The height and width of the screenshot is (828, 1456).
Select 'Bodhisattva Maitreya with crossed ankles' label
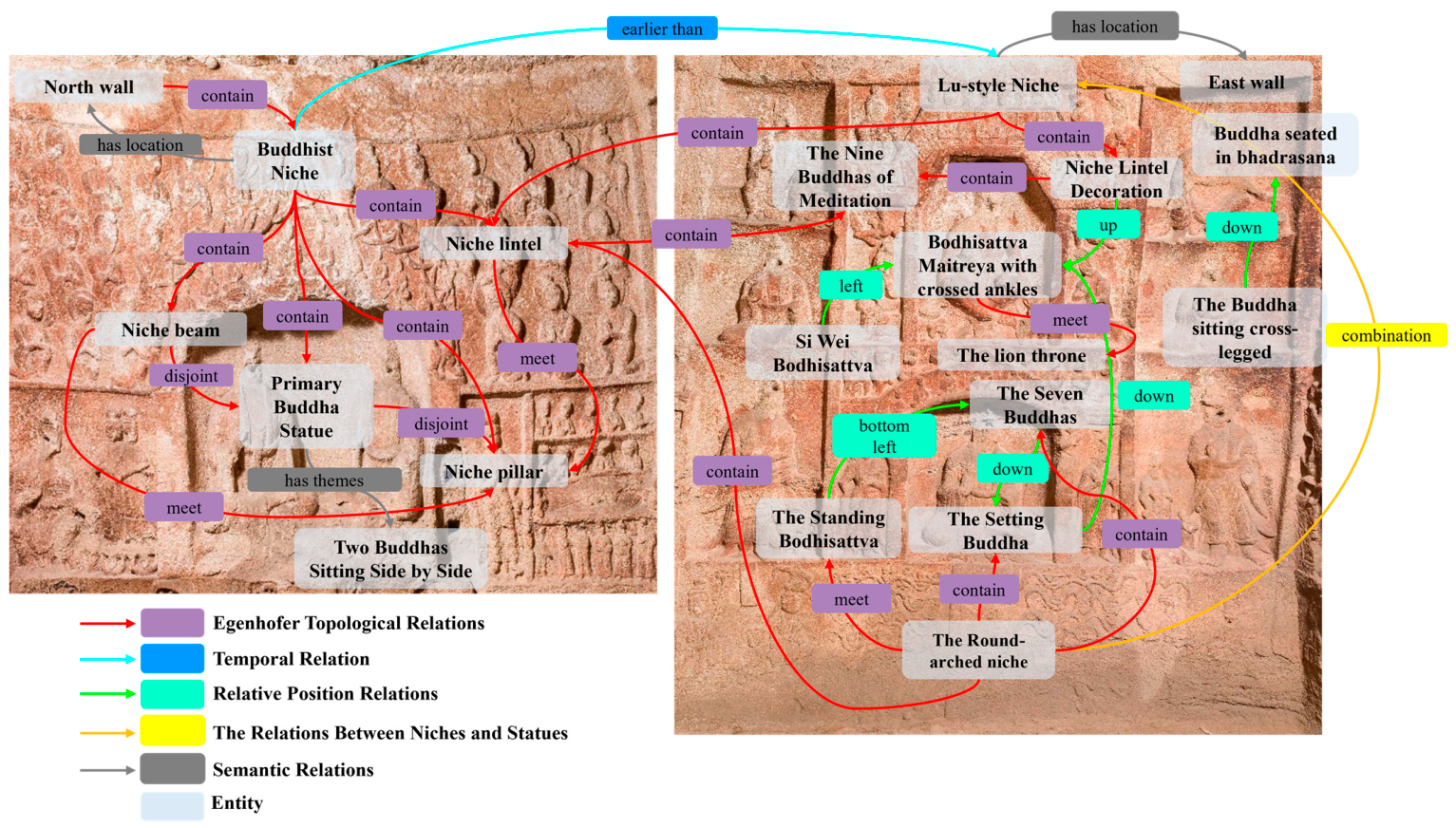[977, 265]
